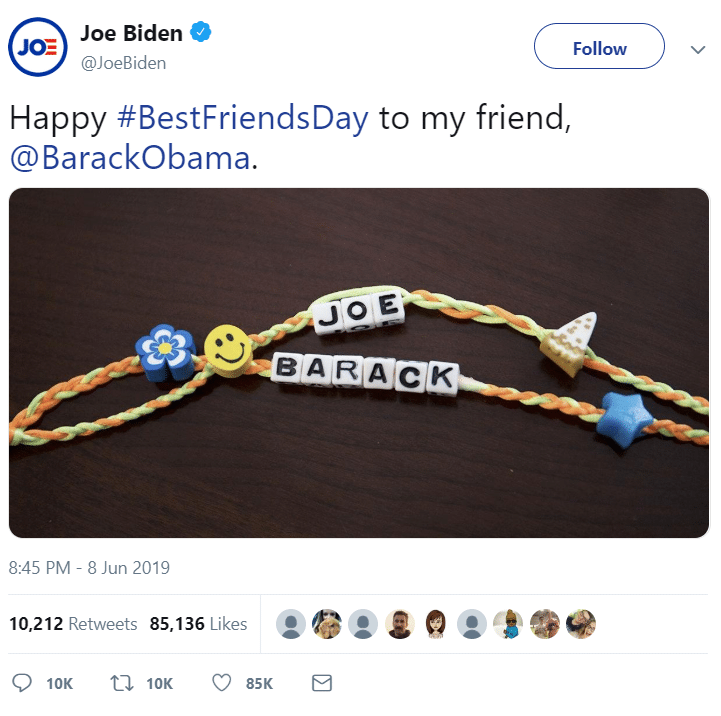Retweet using the retweet arrows icon
Screen dimensions: 721x716
[x=122, y=683]
